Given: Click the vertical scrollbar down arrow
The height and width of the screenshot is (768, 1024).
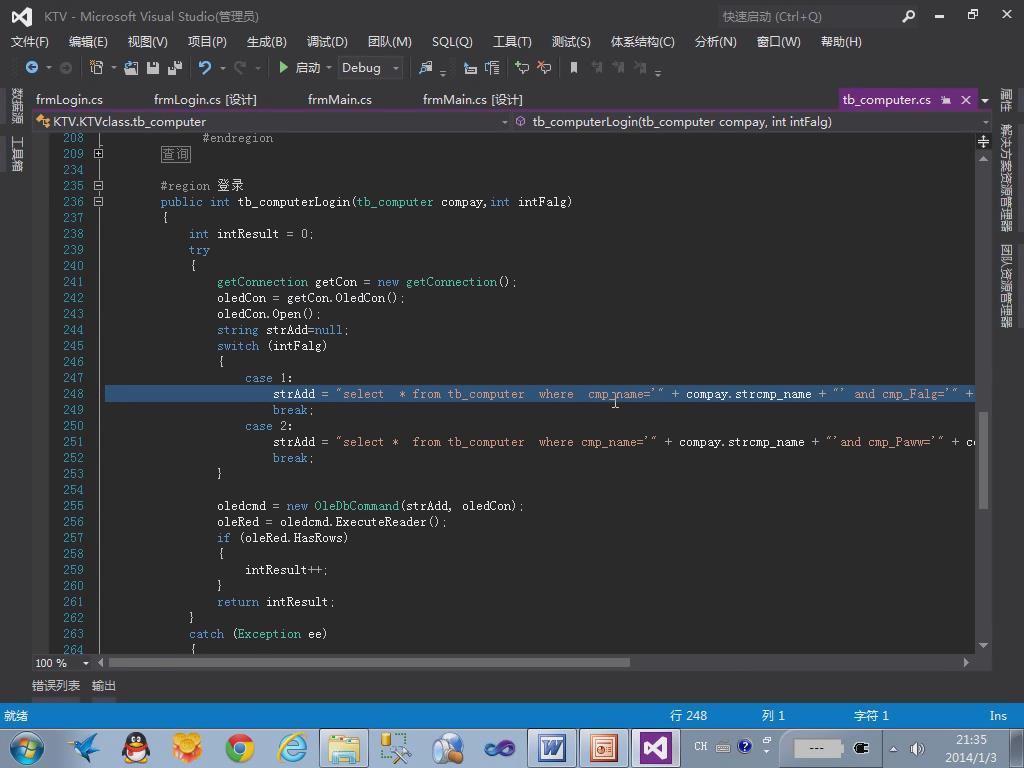Looking at the screenshot, I should point(983,645).
